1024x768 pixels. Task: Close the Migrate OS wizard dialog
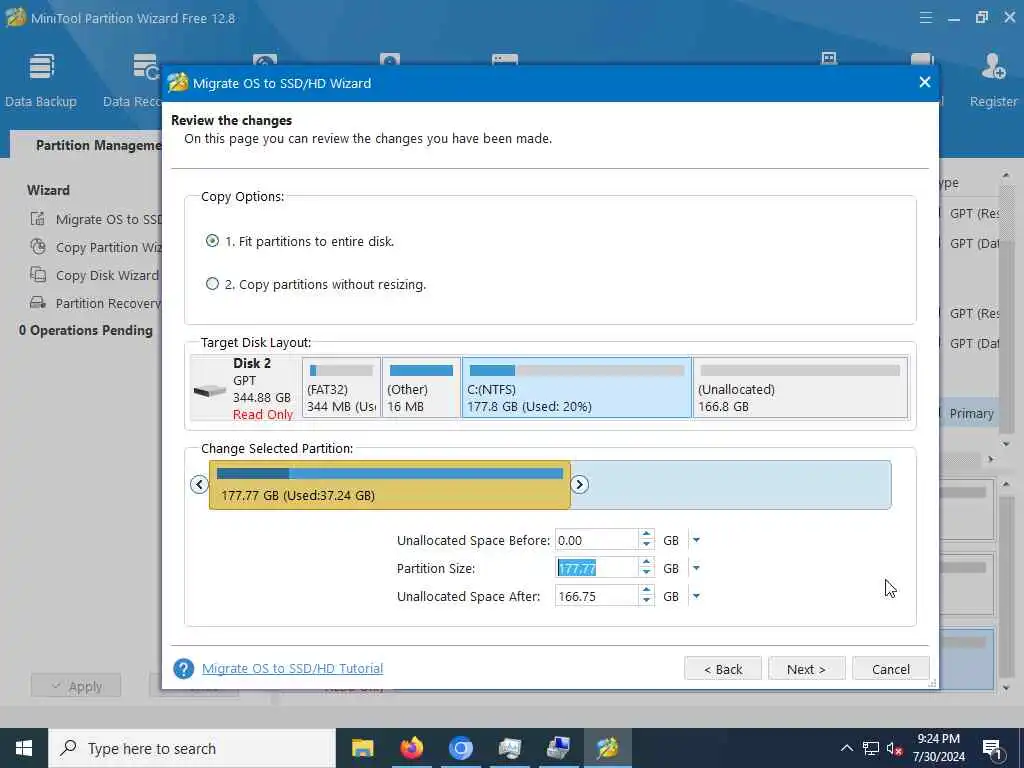tap(925, 82)
